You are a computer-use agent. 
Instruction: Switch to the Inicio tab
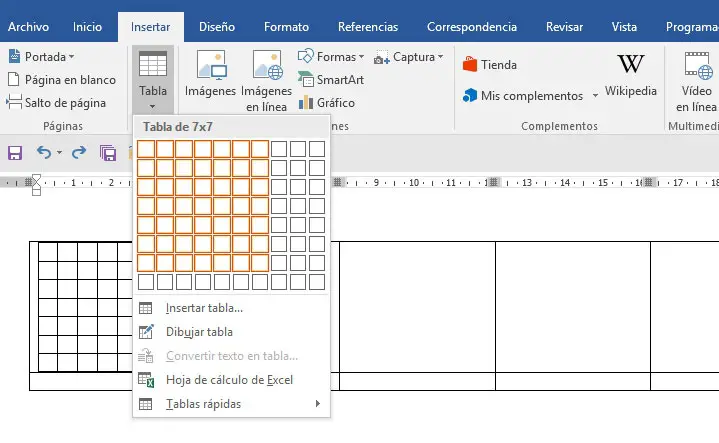[x=87, y=27]
